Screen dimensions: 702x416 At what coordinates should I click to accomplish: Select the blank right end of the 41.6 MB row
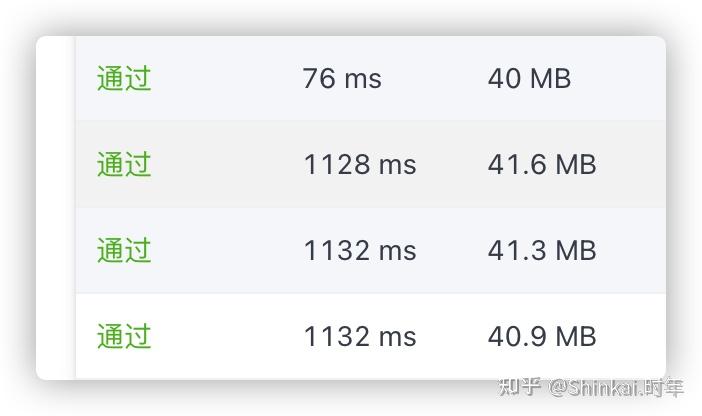pos(635,164)
